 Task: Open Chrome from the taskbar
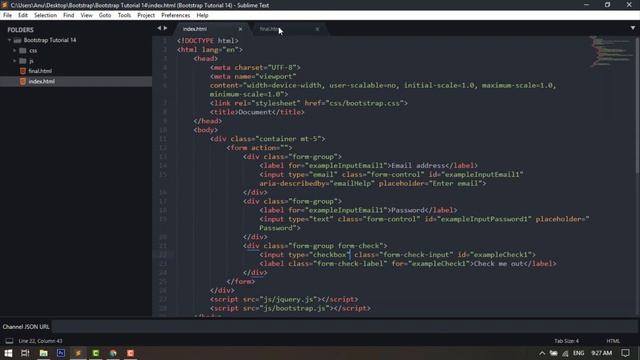[113, 353]
